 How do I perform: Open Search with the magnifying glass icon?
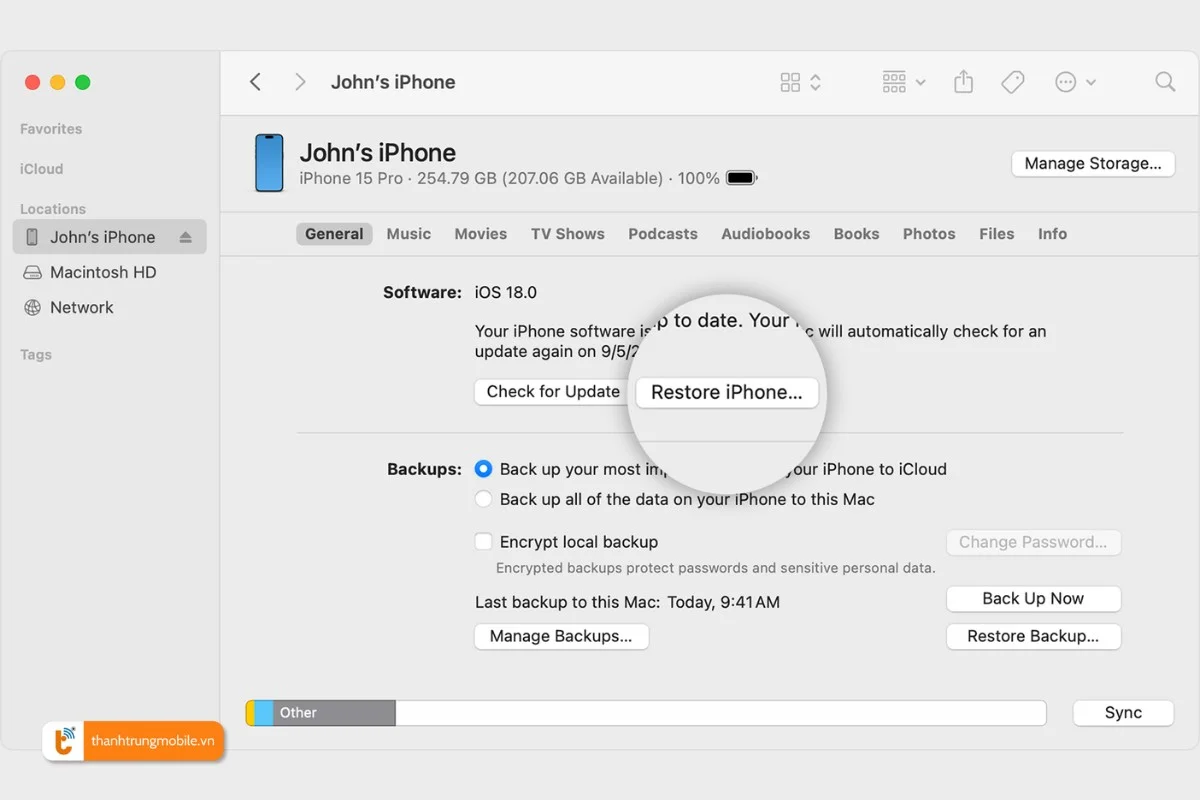click(1164, 82)
